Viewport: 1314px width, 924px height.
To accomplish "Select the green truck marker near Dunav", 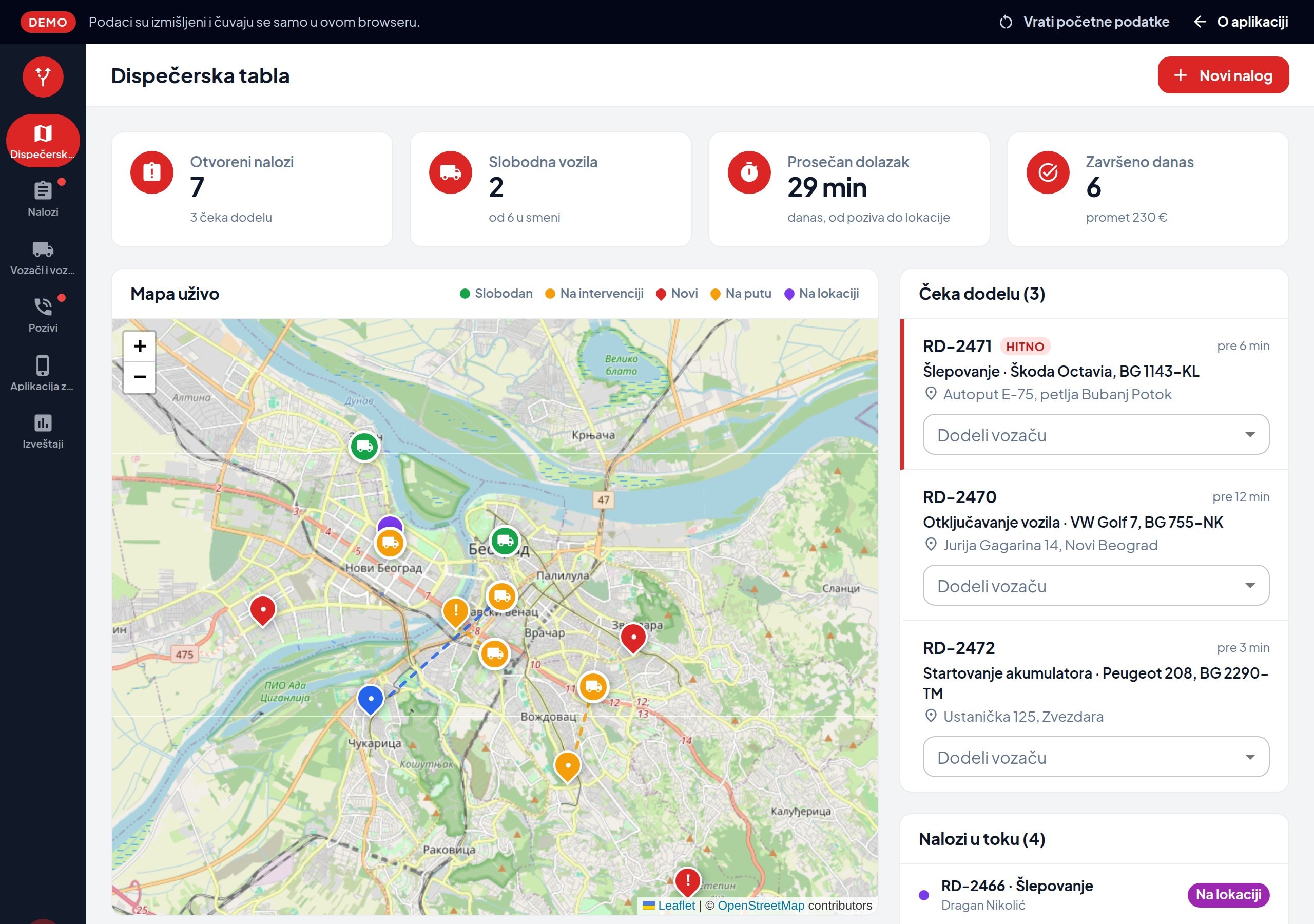I will (364, 446).
